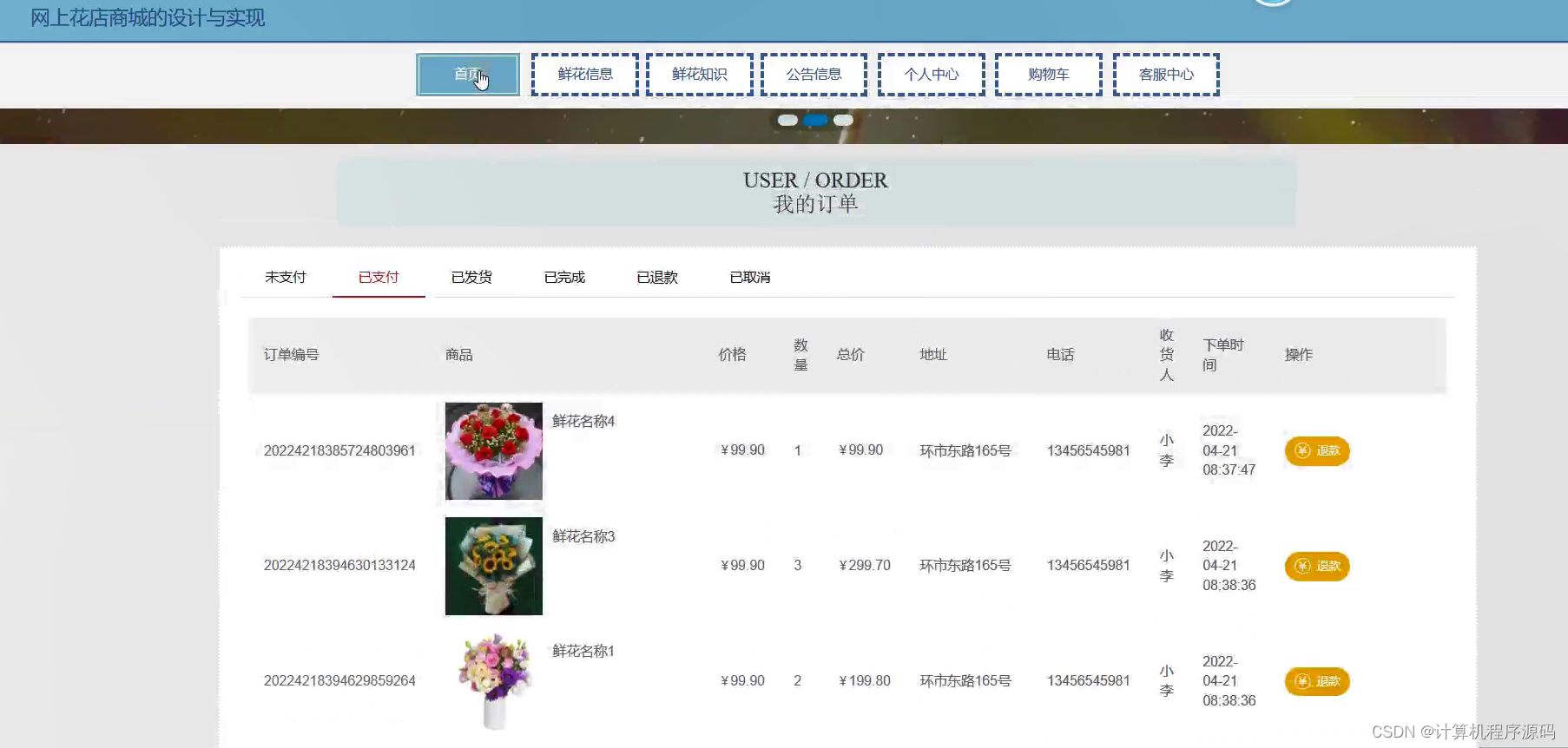Open the 已取消 orders tab
Image resolution: width=1568 pixels, height=748 pixels.
coord(750,278)
